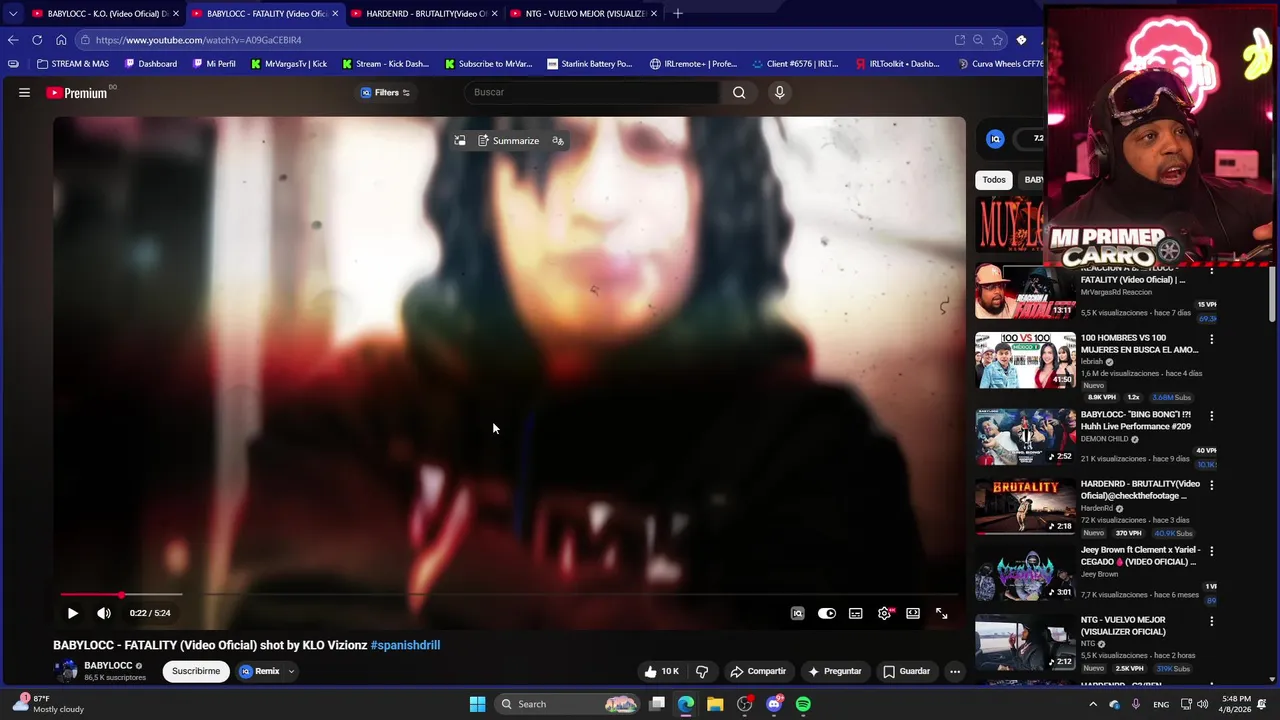This screenshot has height=720, width=1280.
Task: Click the blue vidIQ badge in sidebar
Action: 995,139
